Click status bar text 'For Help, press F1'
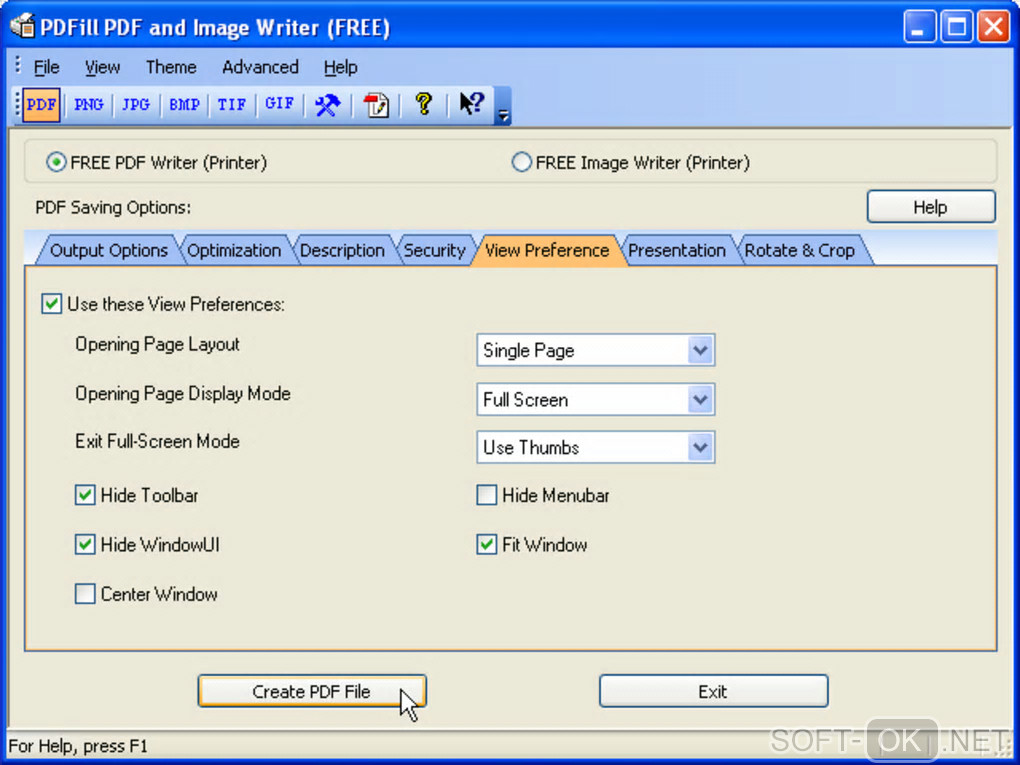Screen dimensions: 1020x765 tap(78, 745)
